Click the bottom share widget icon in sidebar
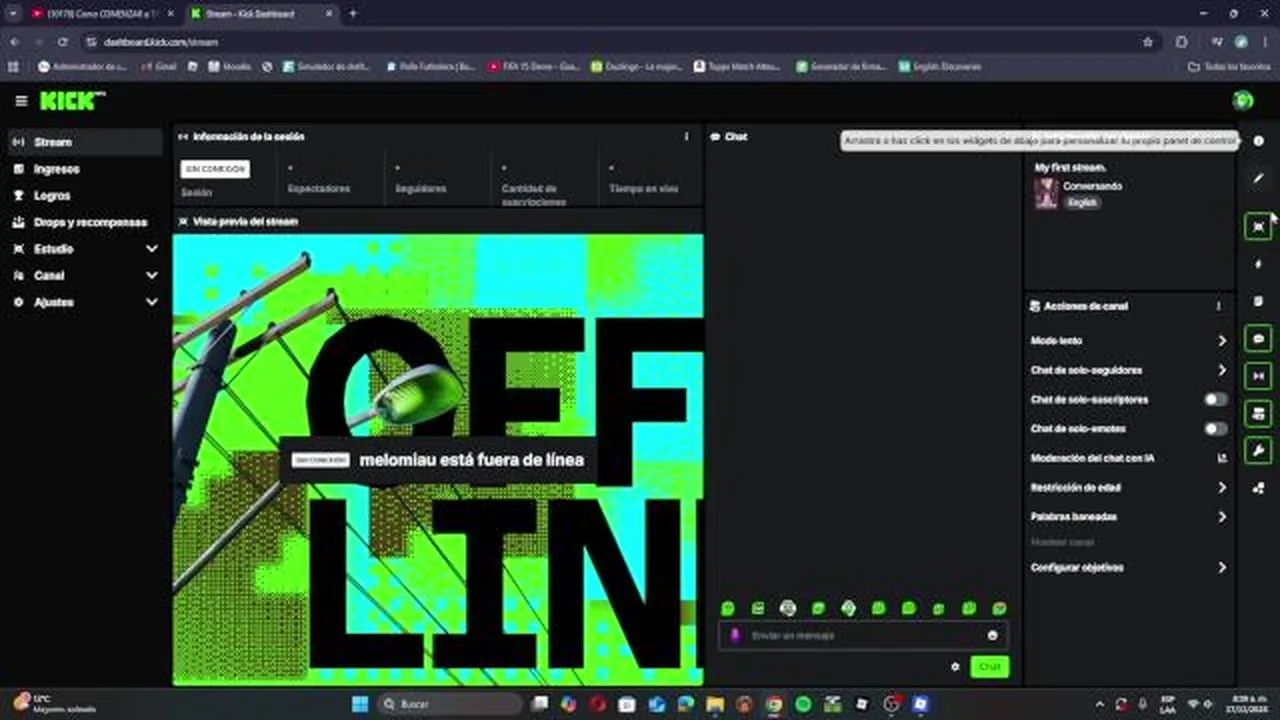Screen dimensions: 1280x720 point(1259,488)
